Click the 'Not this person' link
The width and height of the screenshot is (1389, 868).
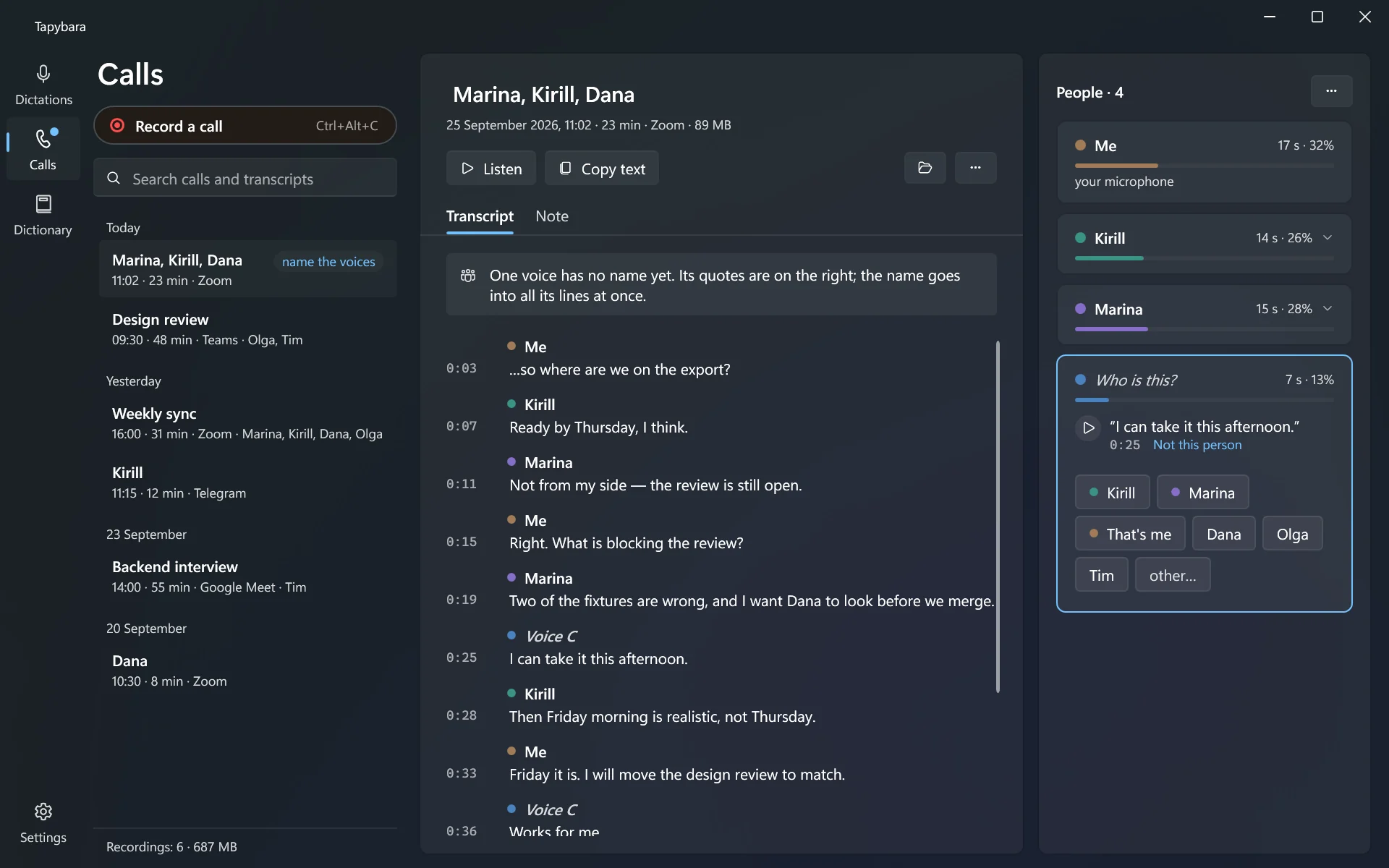click(1197, 445)
